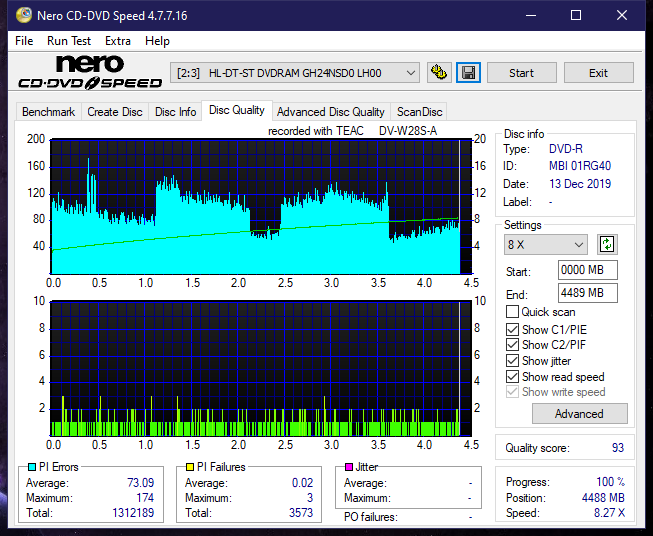
Task: Click the Speed value 8.27 X
Action: pos(609,513)
